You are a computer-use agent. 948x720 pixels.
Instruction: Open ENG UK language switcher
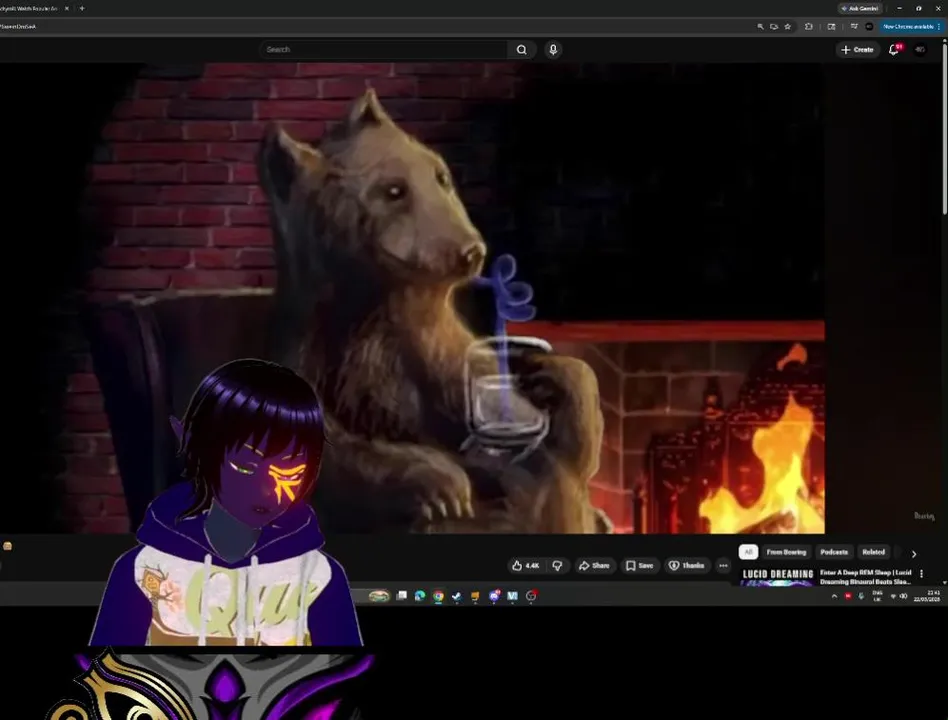pyautogui.click(x=877, y=596)
